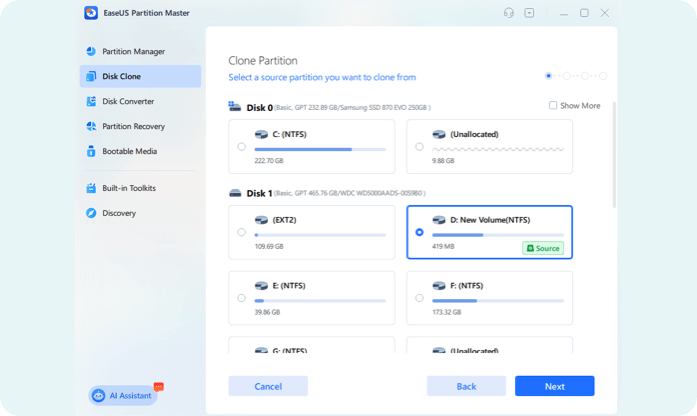
Task: Click the Cancel button
Action: (268, 386)
